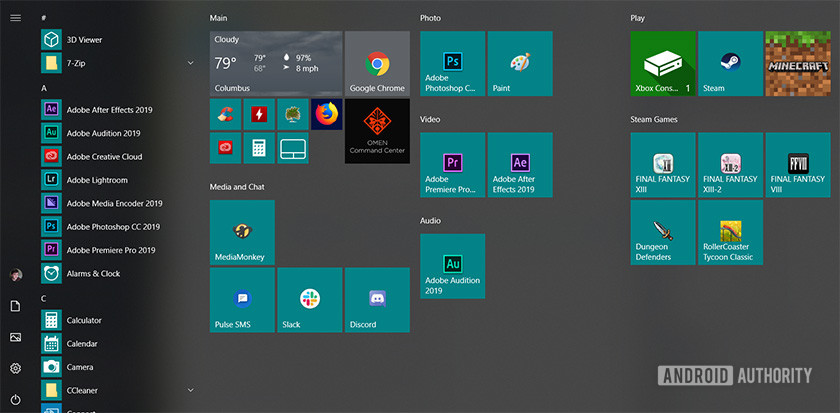Launch the Steam tile
The height and width of the screenshot is (413, 840).
pyautogui.click(x=730, y=63)
